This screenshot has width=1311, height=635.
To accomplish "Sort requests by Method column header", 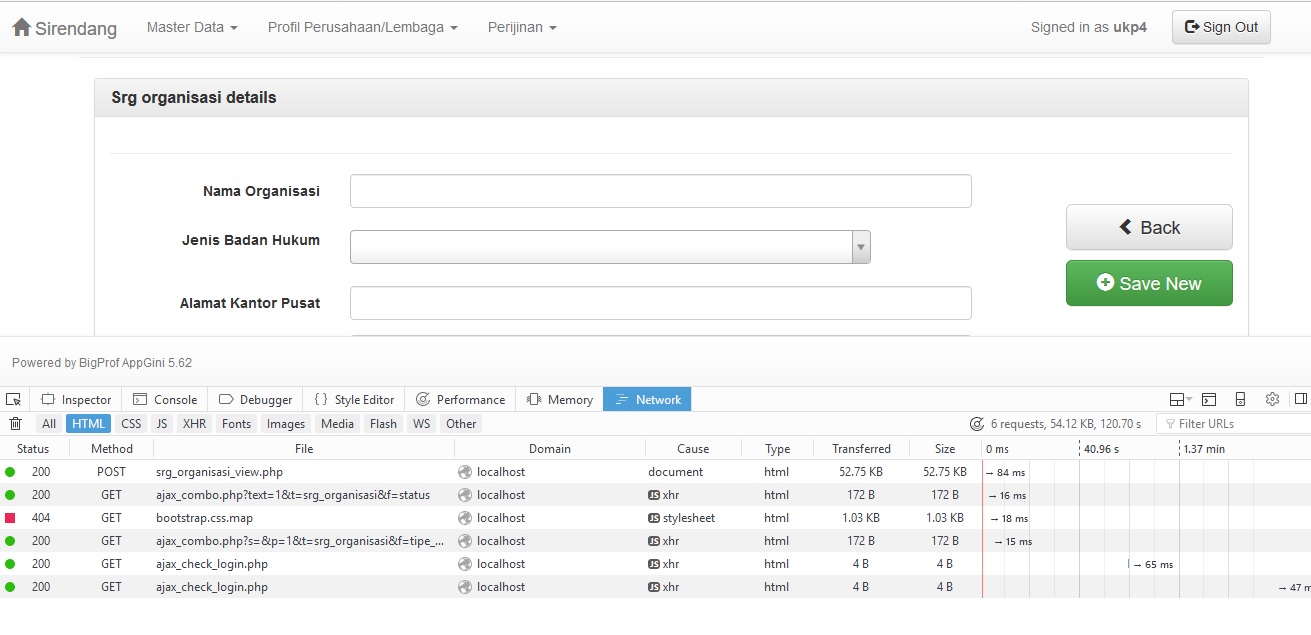I will [112, 449].
